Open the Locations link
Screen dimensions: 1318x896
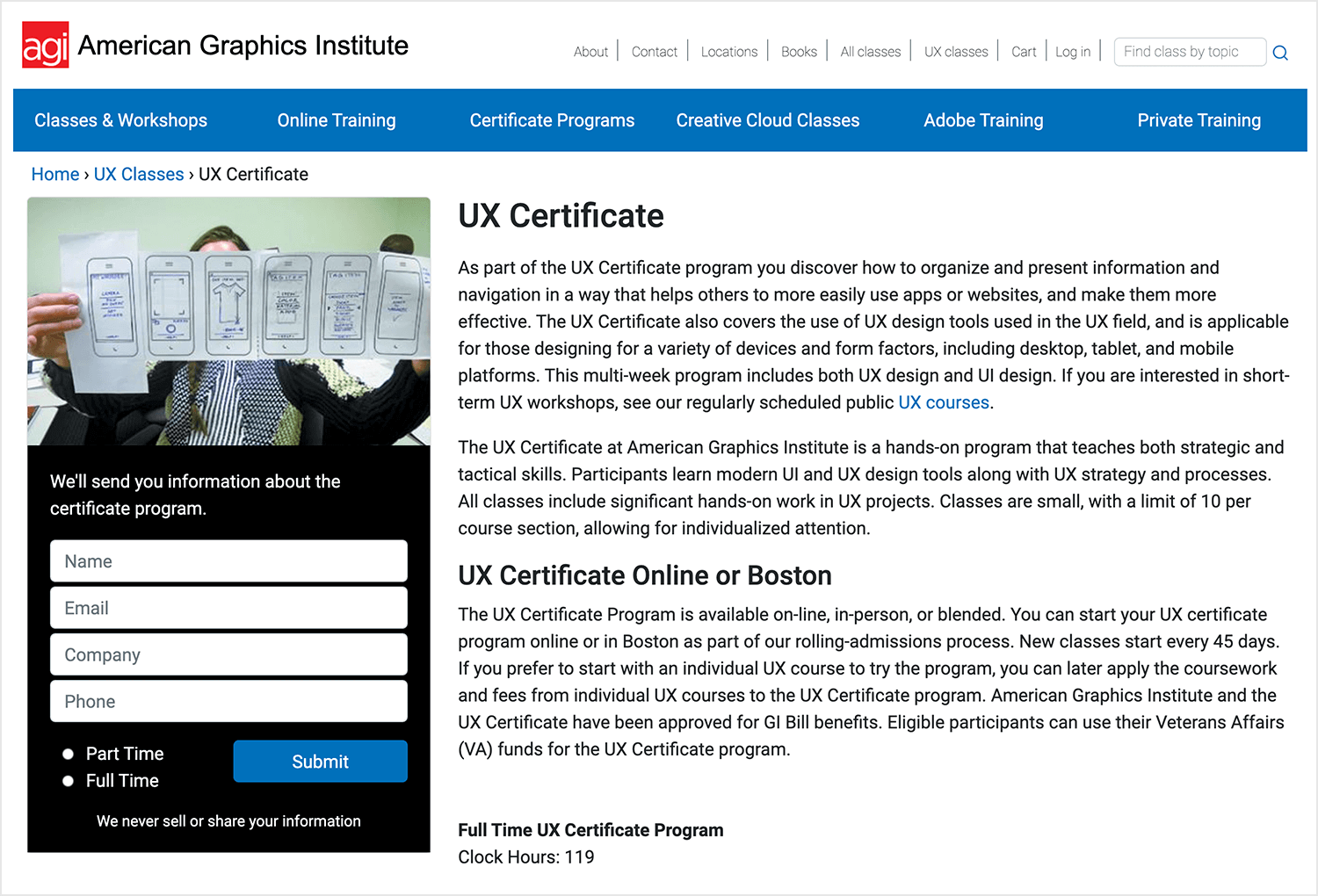click(729, 52)
